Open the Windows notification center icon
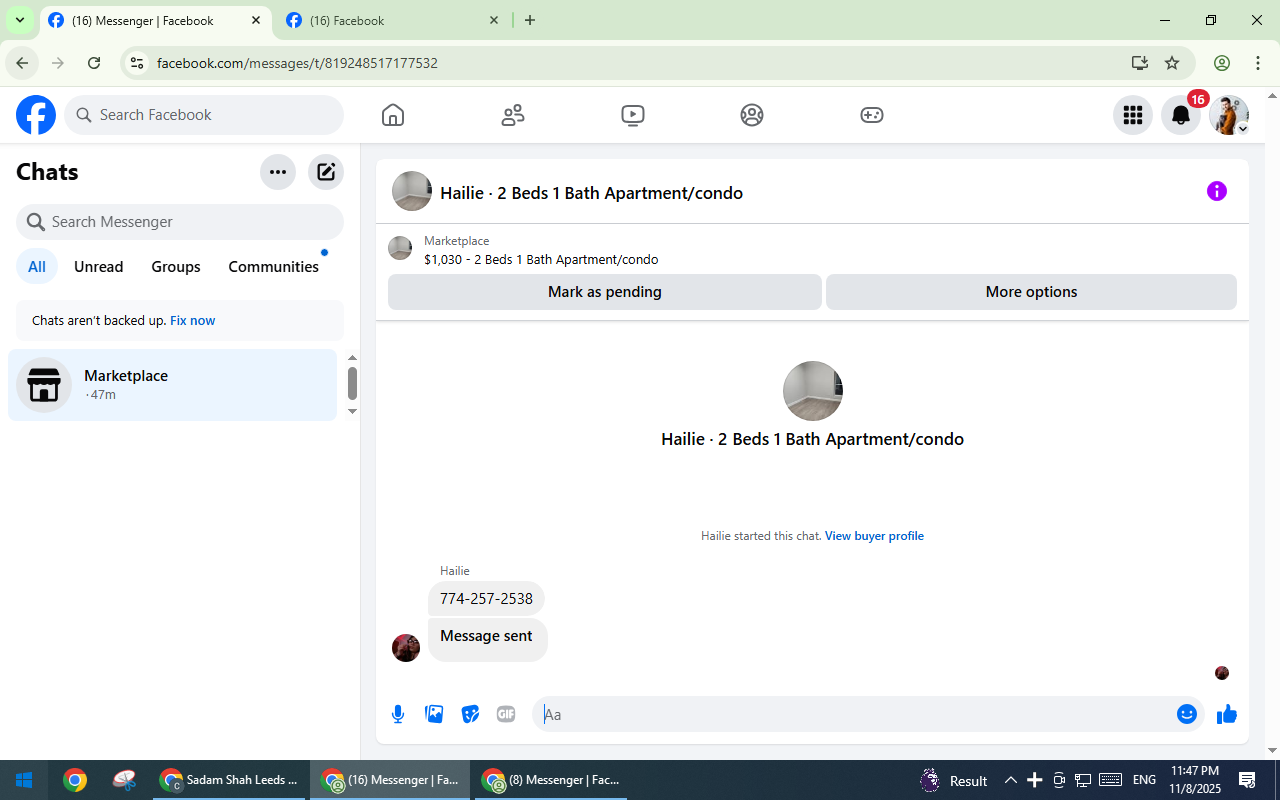The width and height of the screenshot is (1280, 800). (x=1247, y=780)
